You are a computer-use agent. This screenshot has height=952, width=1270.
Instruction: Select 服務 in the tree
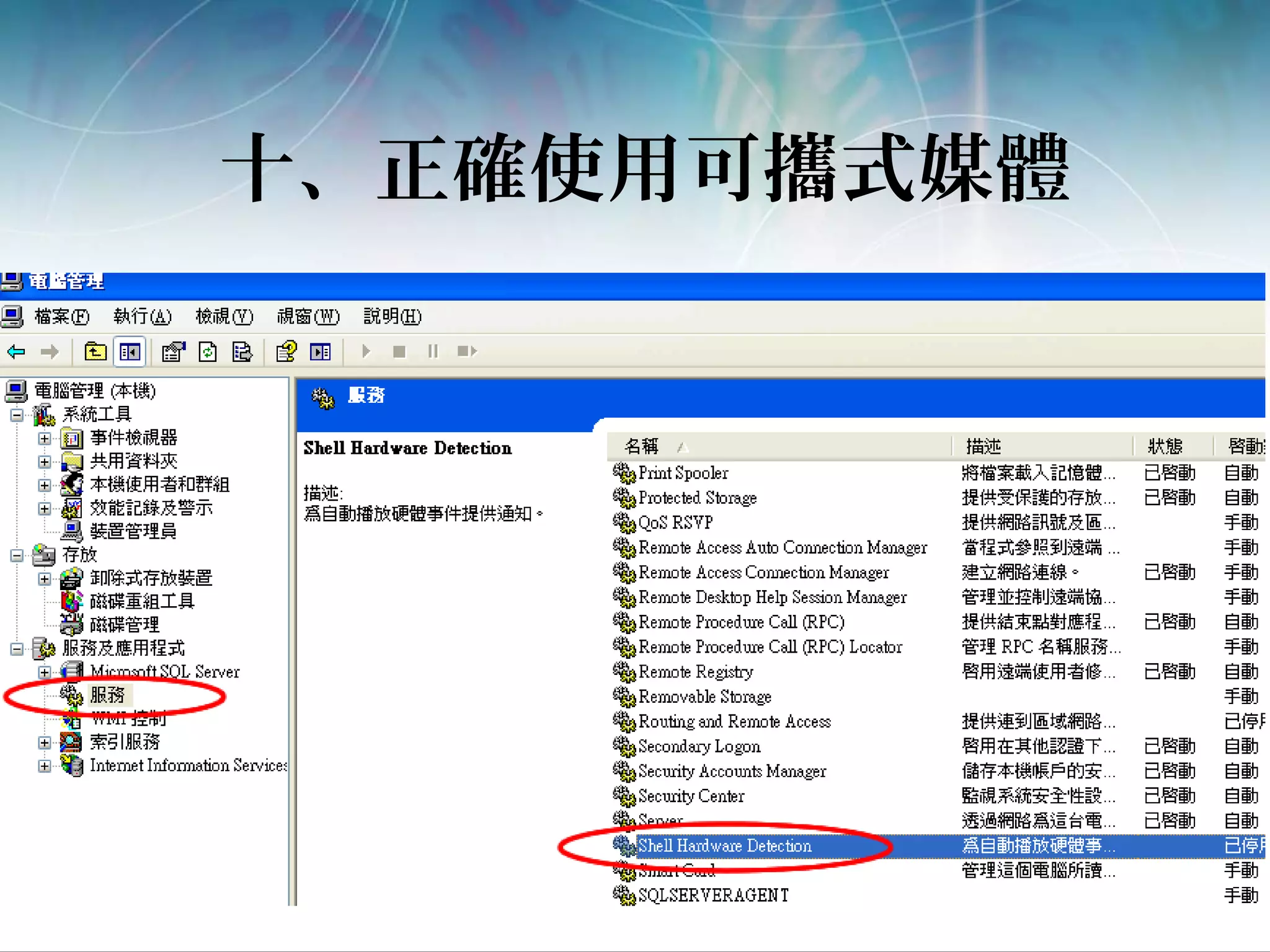pos(107,695)
